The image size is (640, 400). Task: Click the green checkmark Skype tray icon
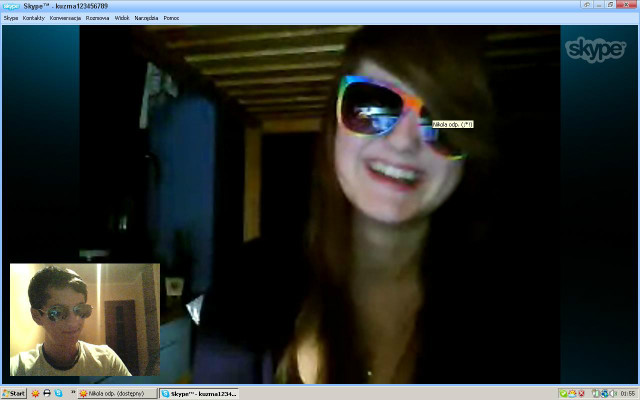coord(563,394)
